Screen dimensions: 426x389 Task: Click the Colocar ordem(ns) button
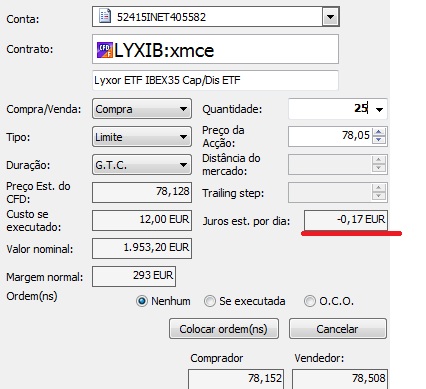click(x=224, y=329)
